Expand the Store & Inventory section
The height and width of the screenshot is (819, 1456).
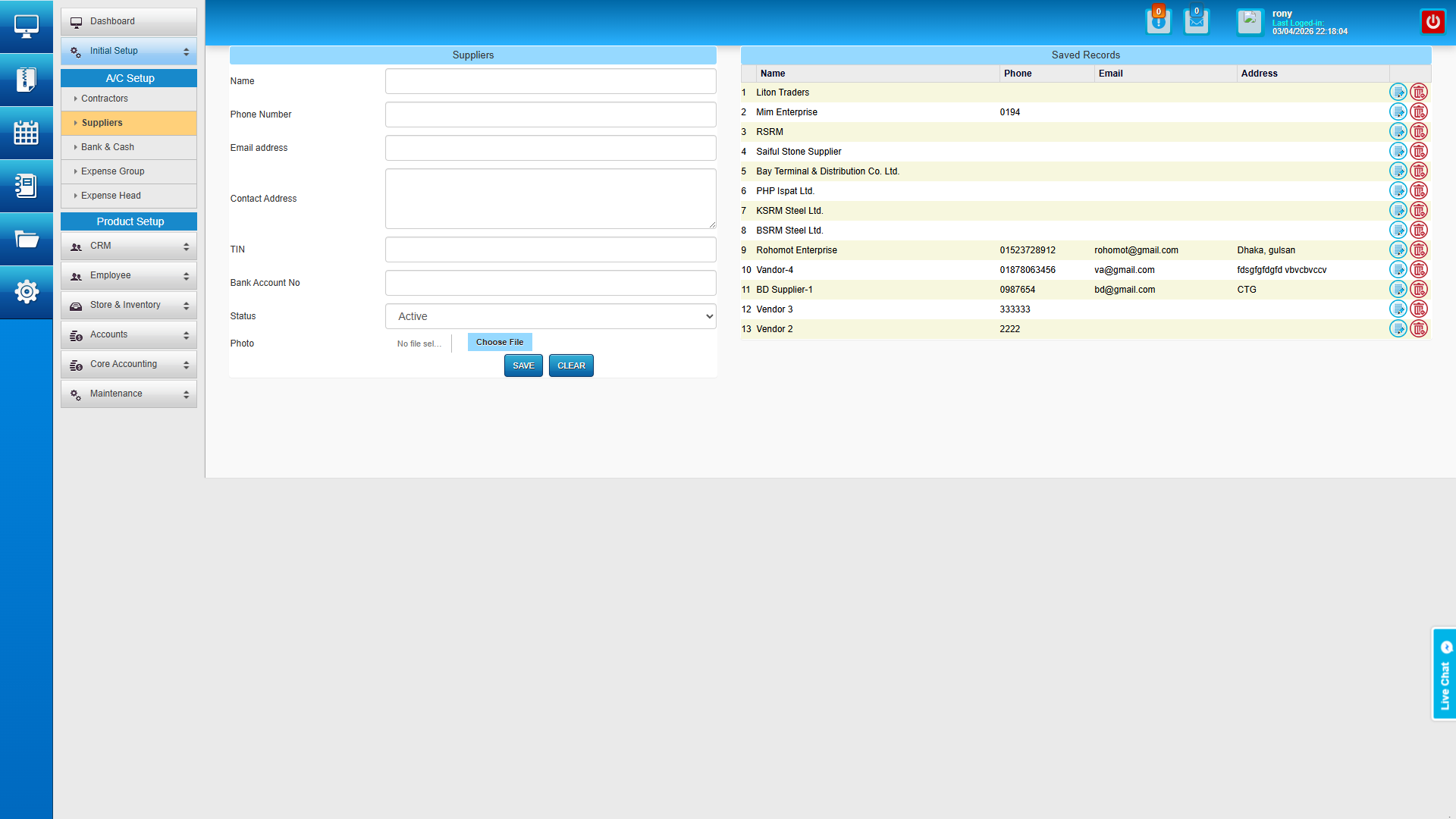pos(129,305)
